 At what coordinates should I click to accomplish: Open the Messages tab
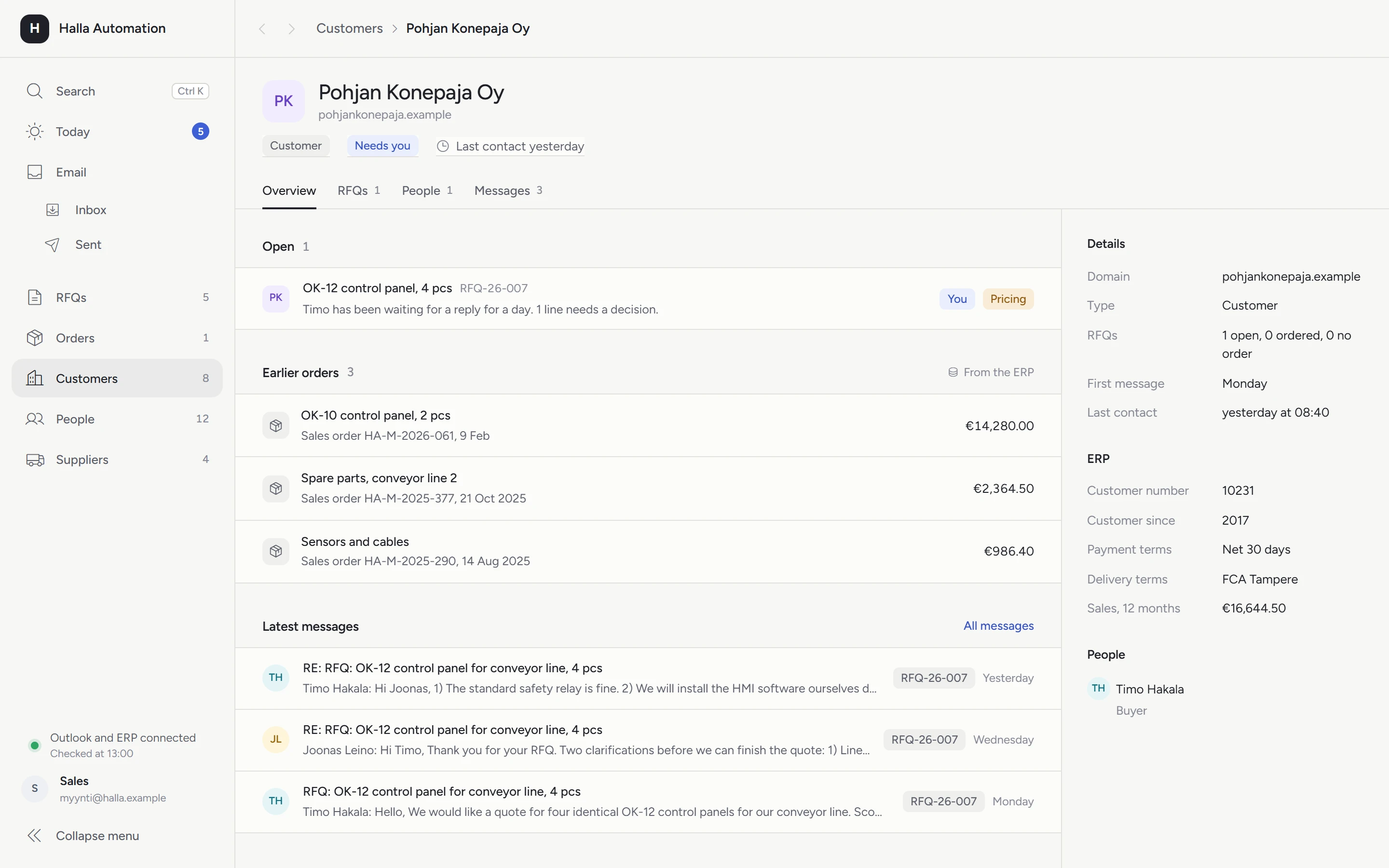click(508, 190)
